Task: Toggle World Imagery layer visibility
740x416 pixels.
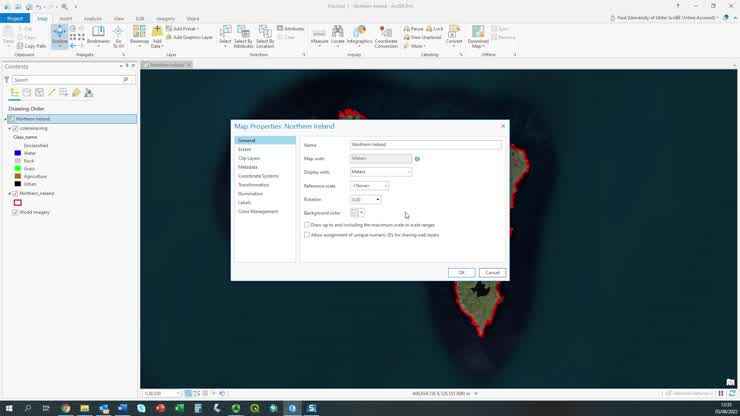Action: click(x=15, y=212)
